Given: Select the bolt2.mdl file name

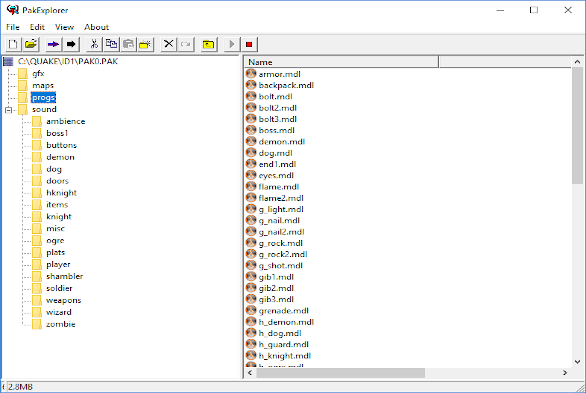Looking at the screenshot, I should [278, 108].
